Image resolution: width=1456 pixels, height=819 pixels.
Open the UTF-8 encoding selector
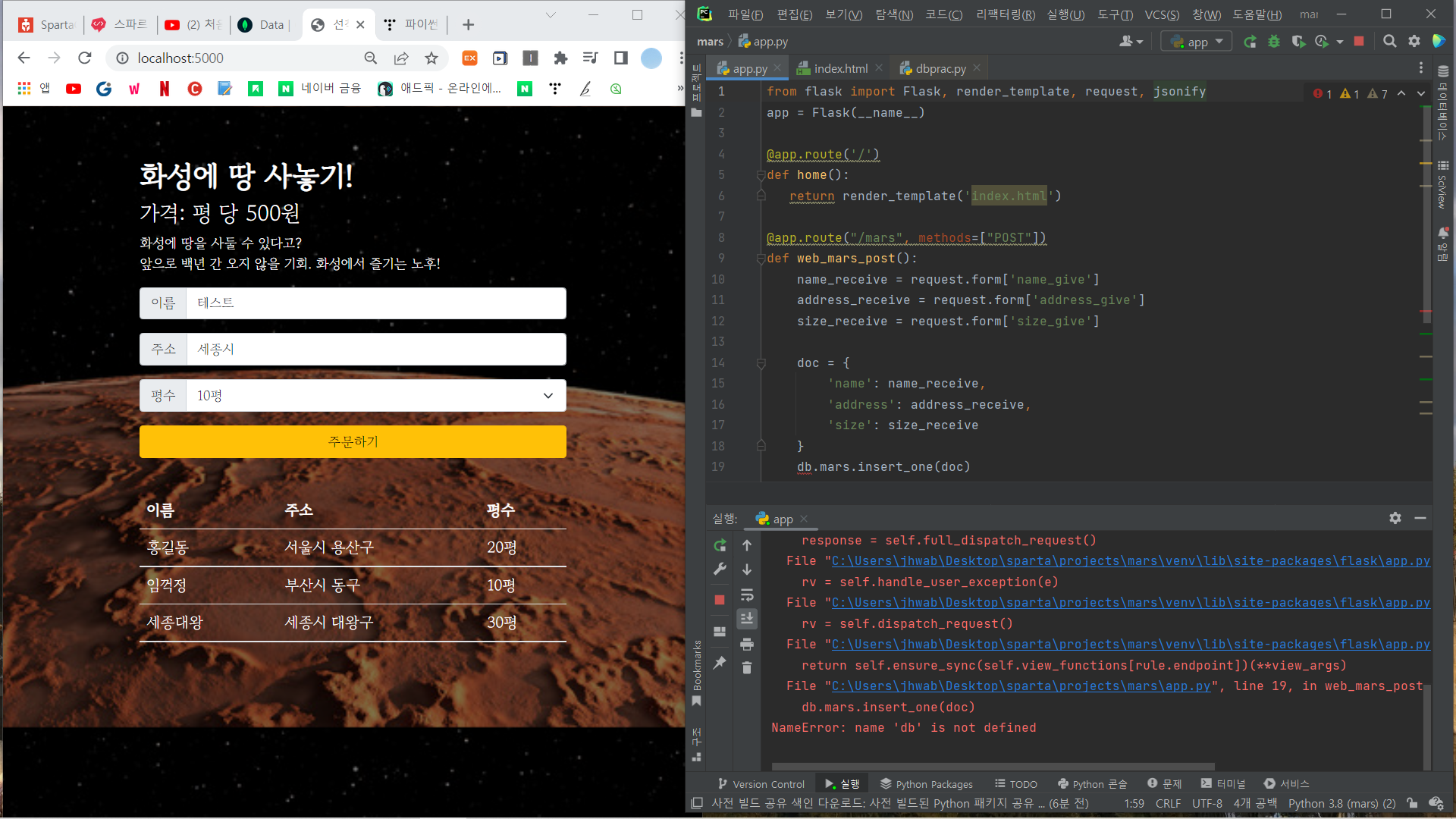[1207, 803]
